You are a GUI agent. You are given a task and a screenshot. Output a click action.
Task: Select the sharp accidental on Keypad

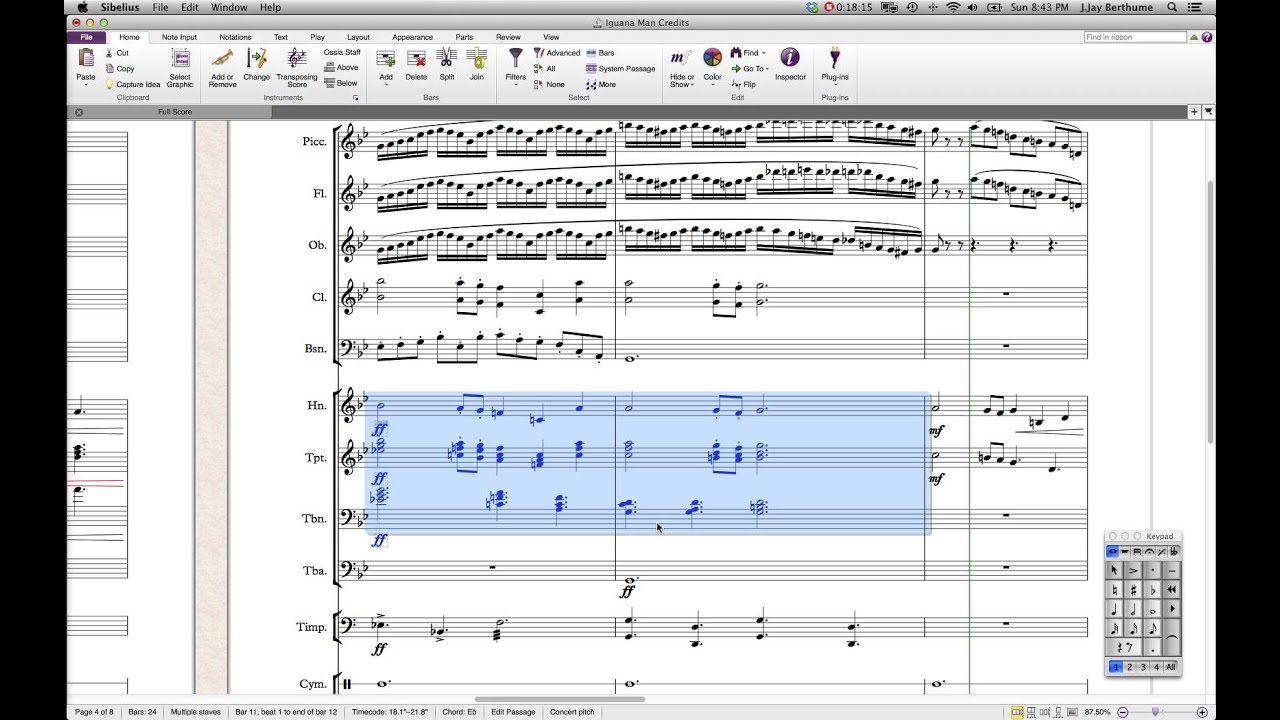coord(1133,590)
